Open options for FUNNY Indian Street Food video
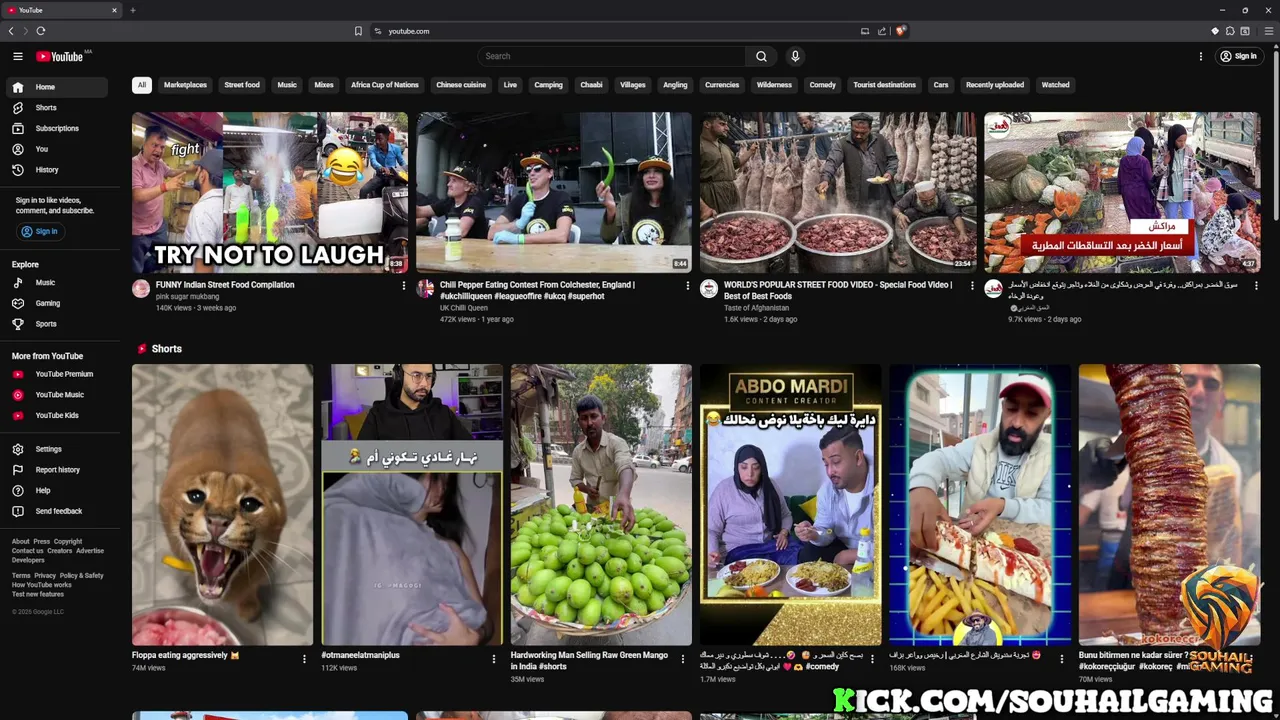This screenshot has width=1280, height=720. 404,286
